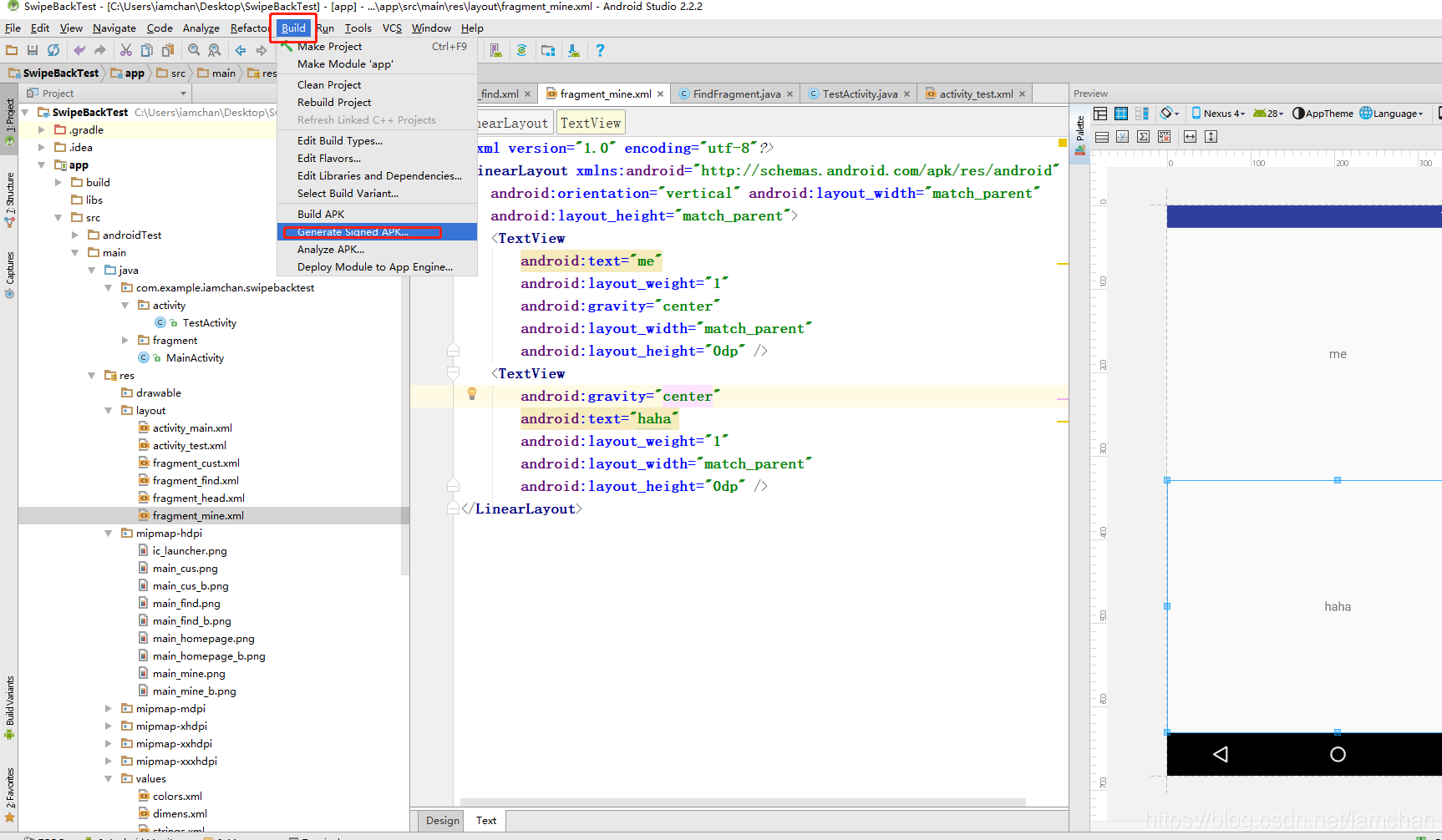Click the Distribute Weights sigma icon
This screenshot has width=1442, height=840.
(1144, 136)
